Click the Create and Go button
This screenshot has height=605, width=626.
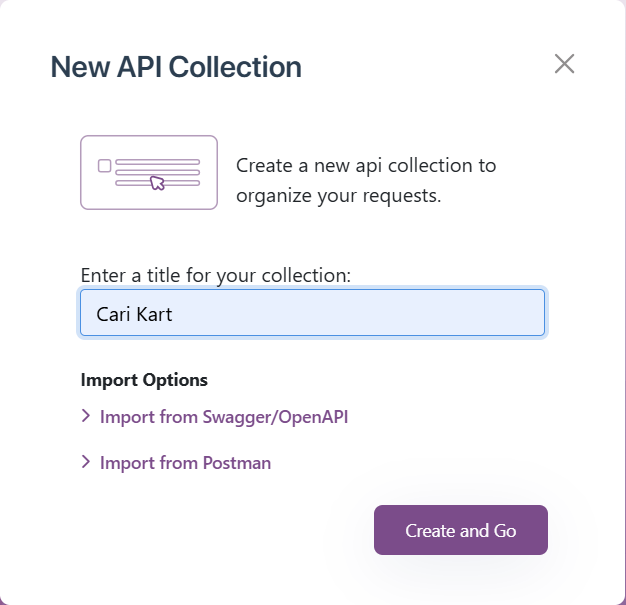[461, 530]
